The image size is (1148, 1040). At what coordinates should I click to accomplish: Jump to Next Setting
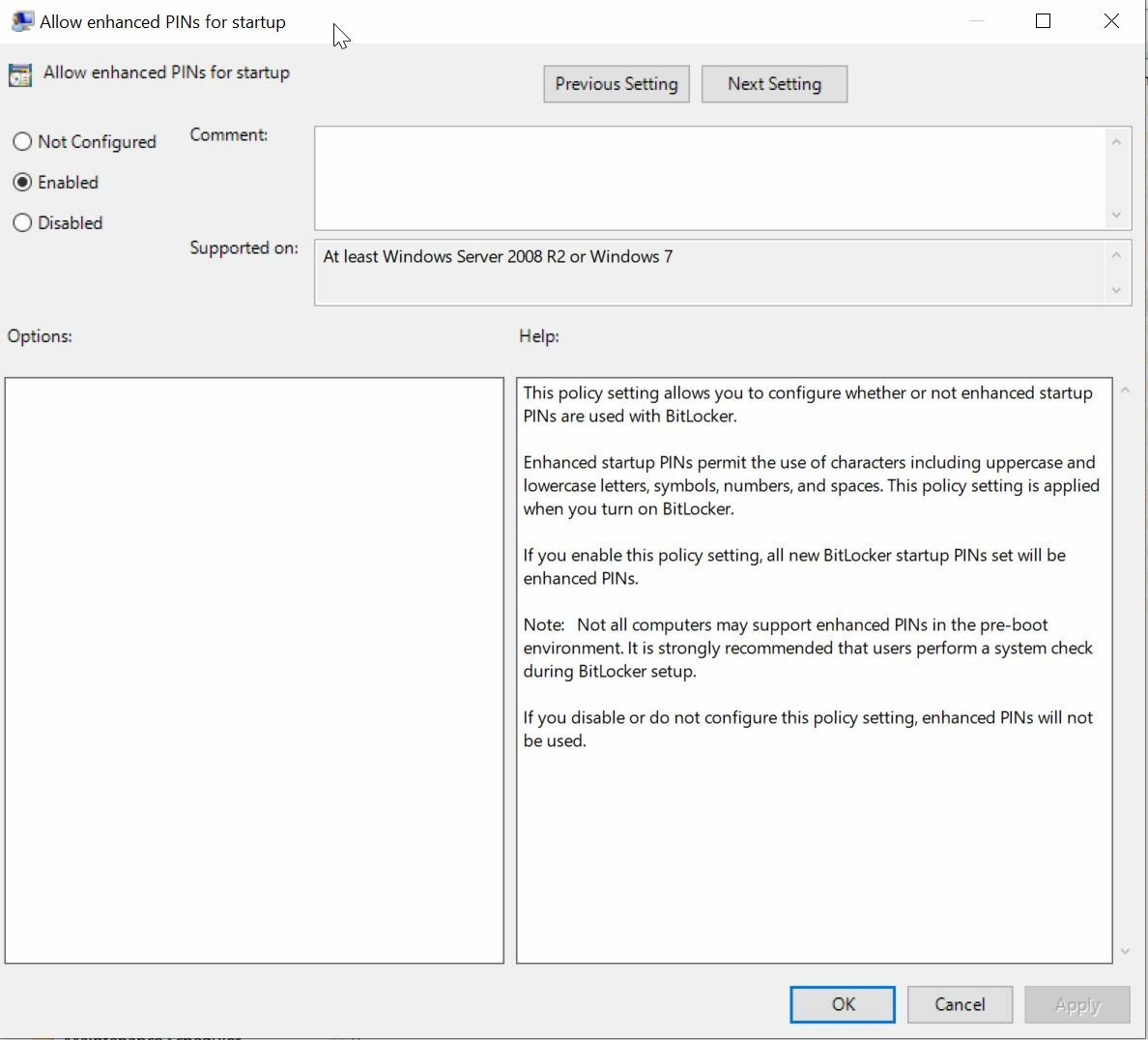tap(774, 84)
